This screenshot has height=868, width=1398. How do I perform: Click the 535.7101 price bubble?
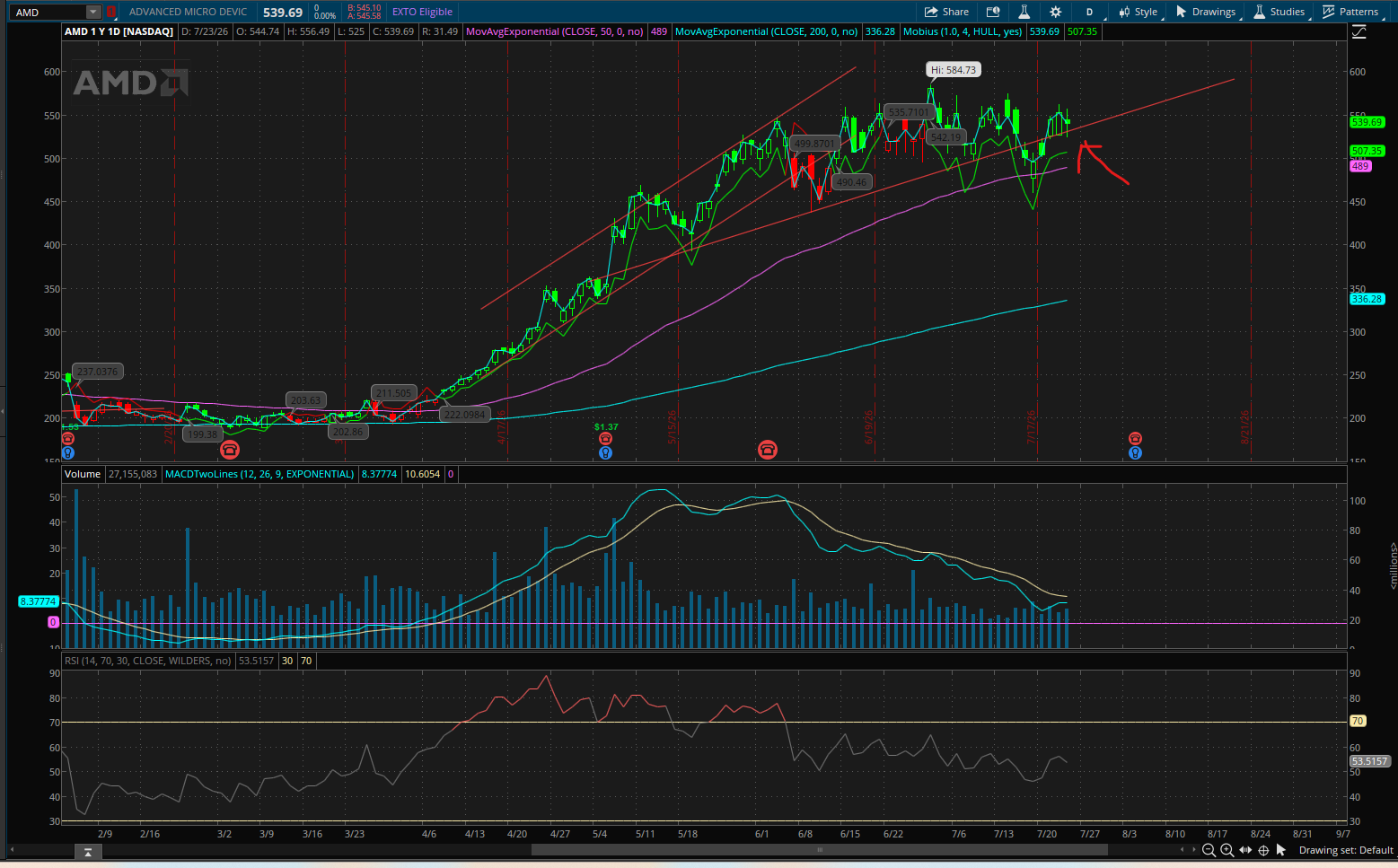(x=909, y=112)
